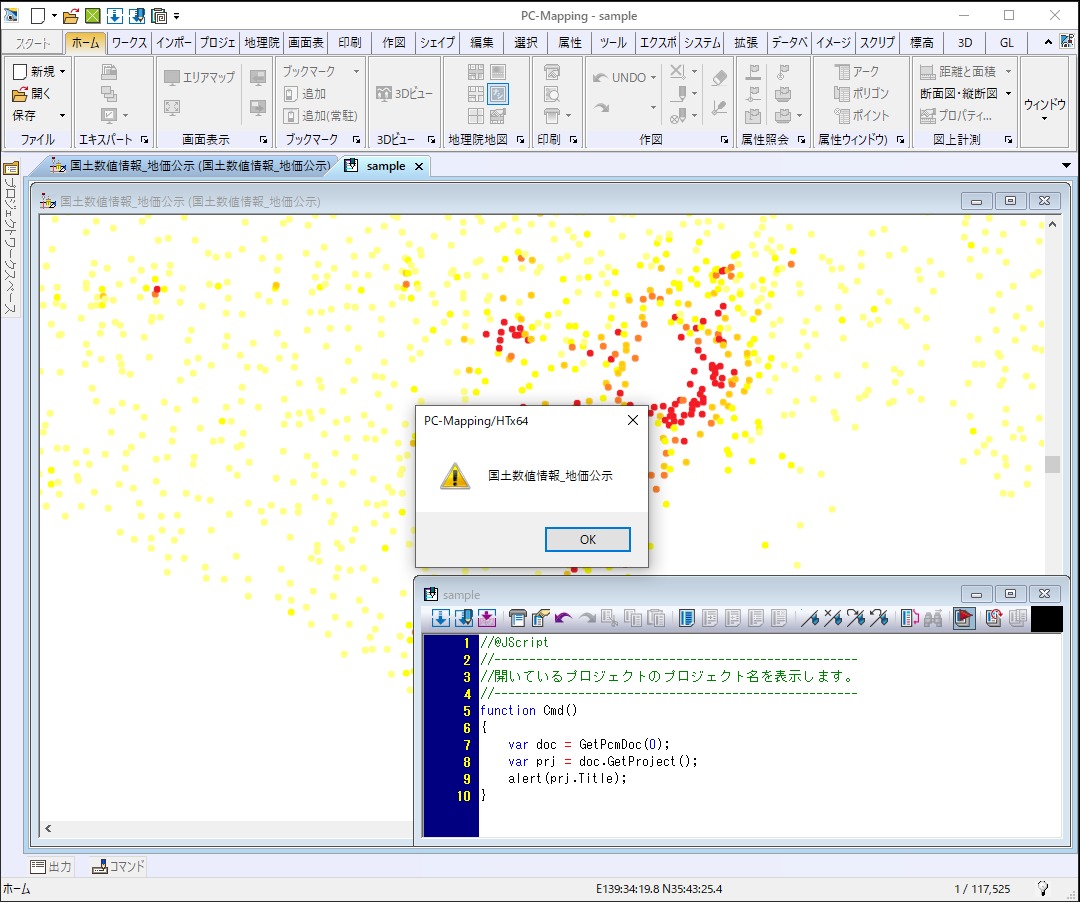Collapse the ribbon with the caret arrow

tap(1048, 42)
